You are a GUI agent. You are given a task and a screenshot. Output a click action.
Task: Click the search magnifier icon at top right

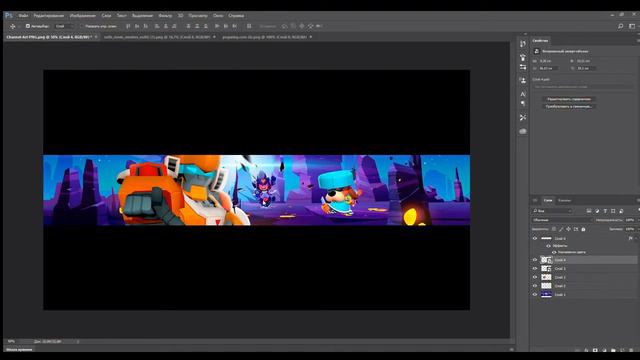pos(620,26)
